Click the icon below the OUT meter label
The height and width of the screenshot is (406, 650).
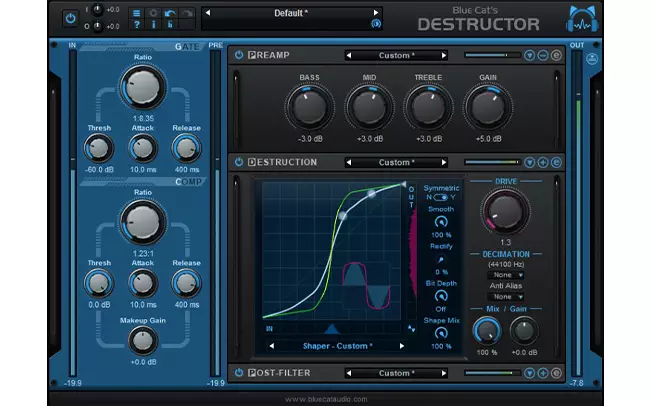point(592,59)
